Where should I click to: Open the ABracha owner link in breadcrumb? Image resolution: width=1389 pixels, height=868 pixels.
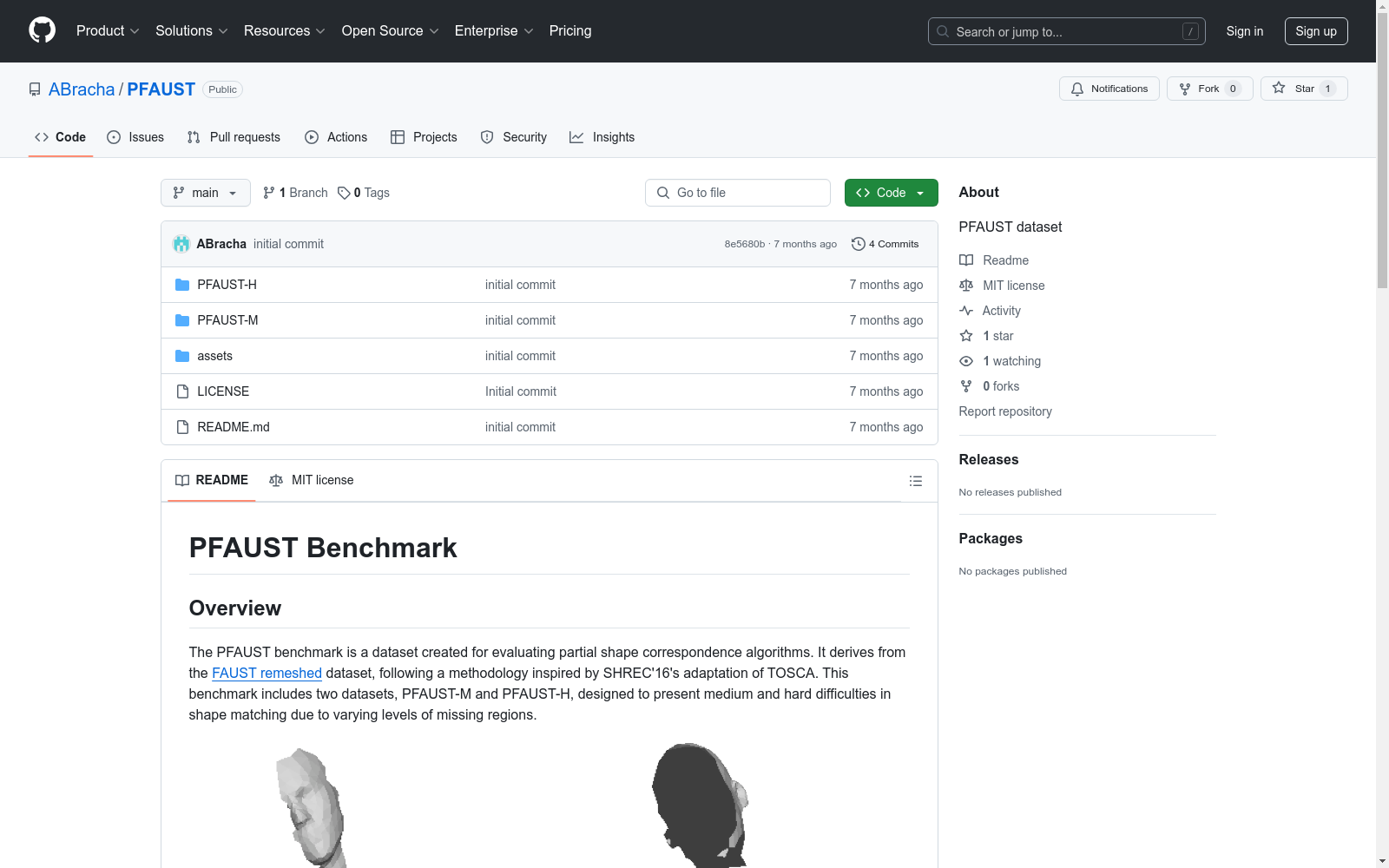[x=82, y=89]
